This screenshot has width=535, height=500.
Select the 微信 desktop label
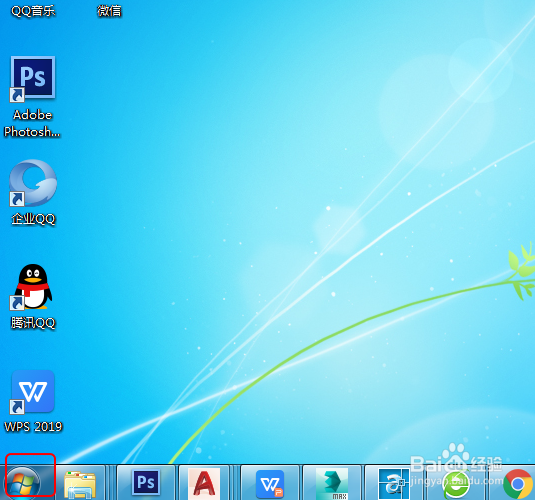point(109,11)
